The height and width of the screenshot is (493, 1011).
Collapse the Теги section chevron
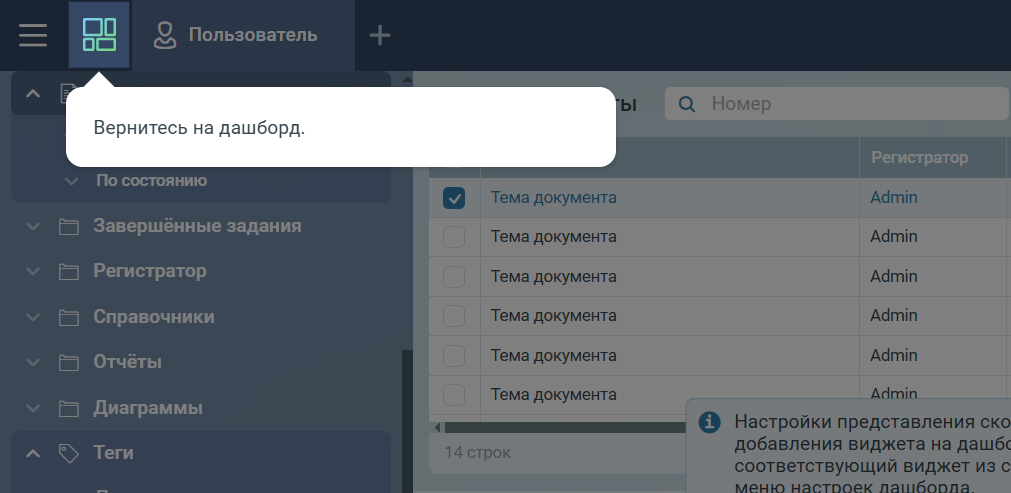(33, 453)
